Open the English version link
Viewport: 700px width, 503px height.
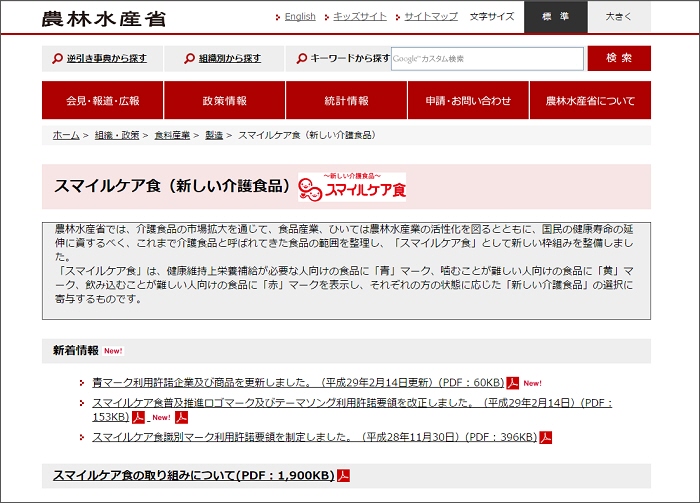300,17
